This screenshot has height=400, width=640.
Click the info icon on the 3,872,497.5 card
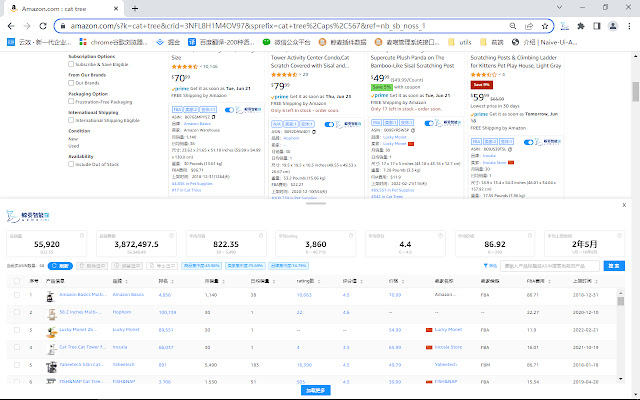pyautogui.click(x=171, y=236)
